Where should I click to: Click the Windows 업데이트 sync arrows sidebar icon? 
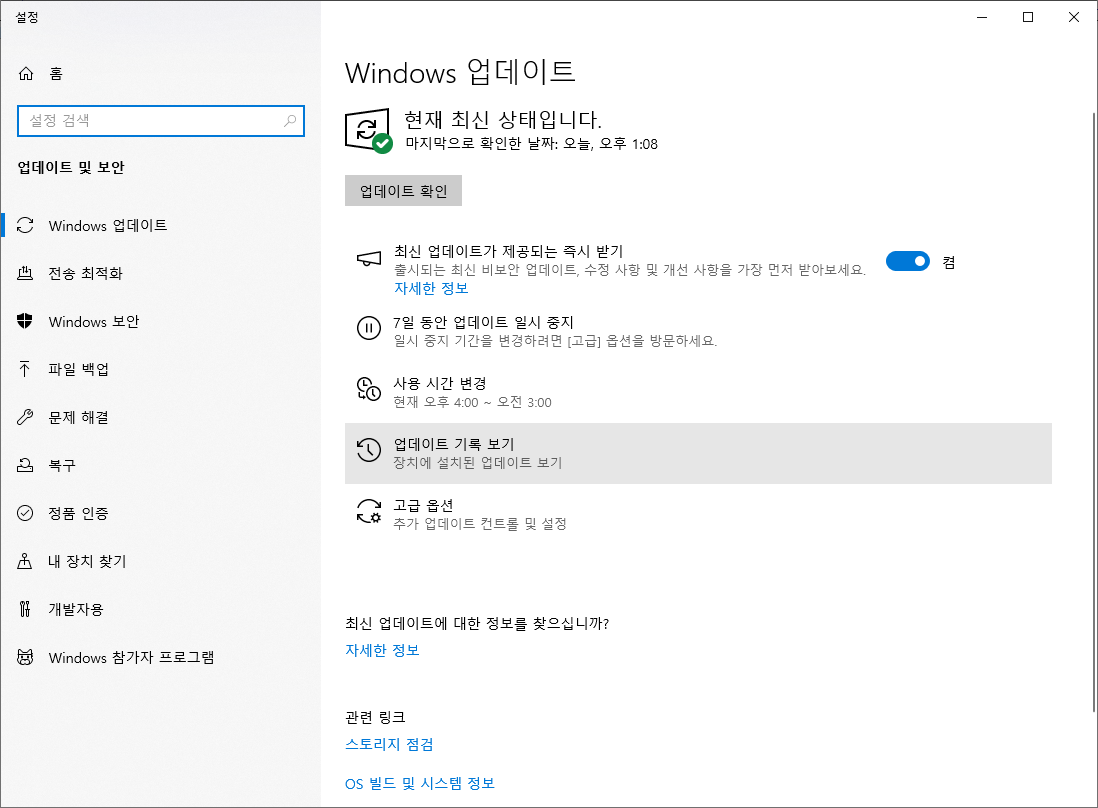pos(25,225)
